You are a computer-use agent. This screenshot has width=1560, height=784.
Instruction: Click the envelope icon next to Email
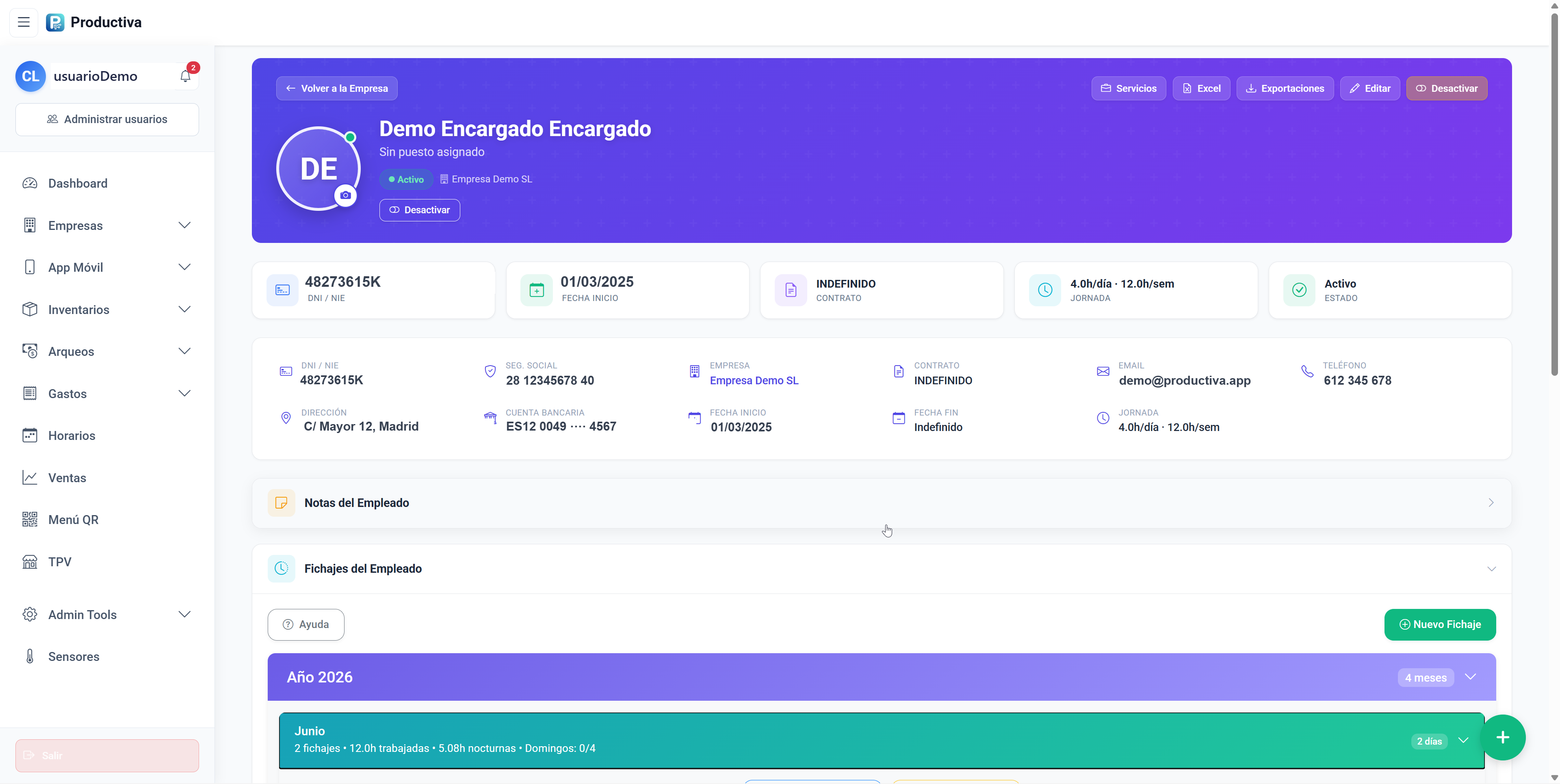[x=1103, y=371]
